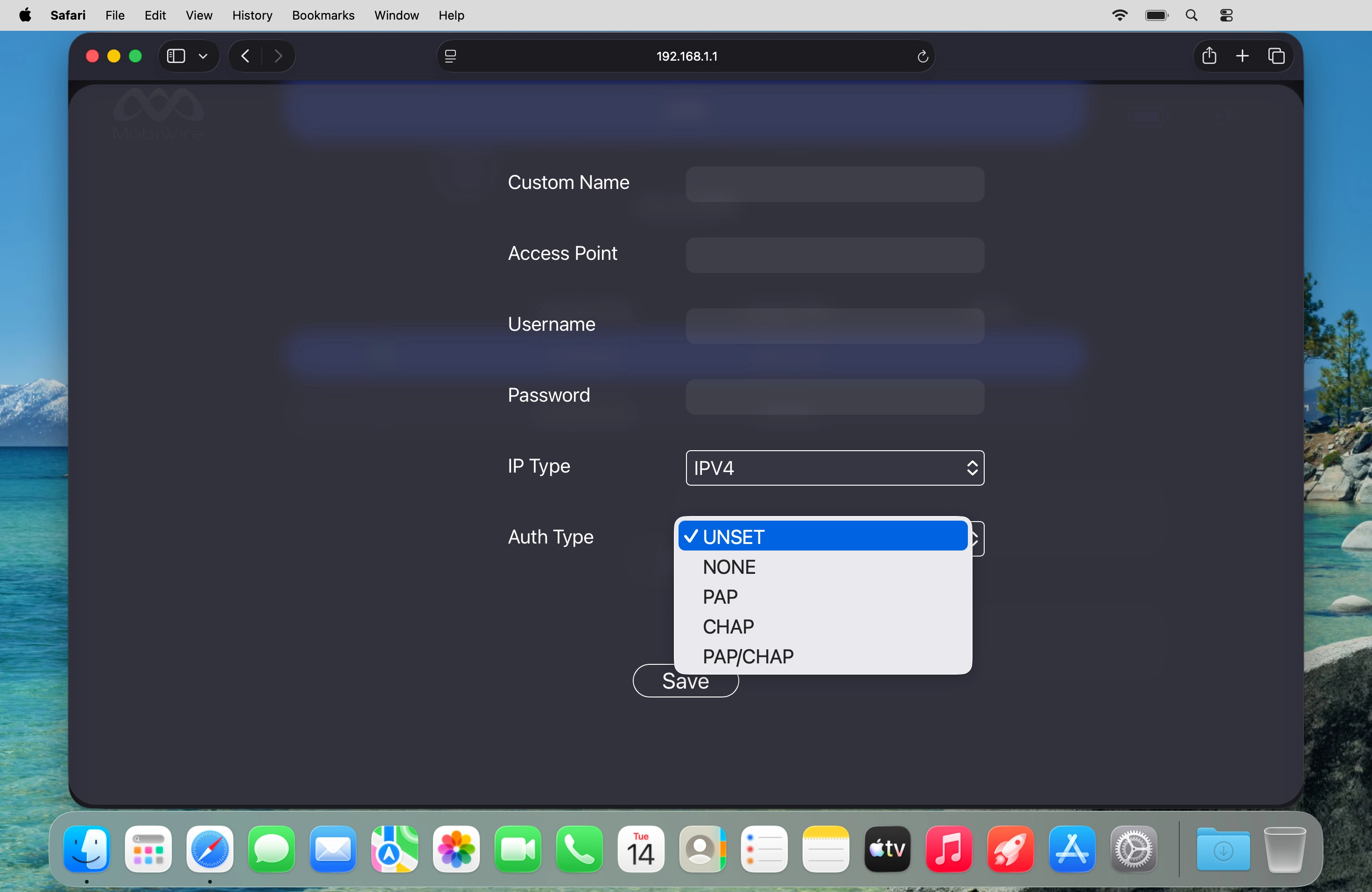
Task: Click the forward navigation arrow
Action: (279, 56)
